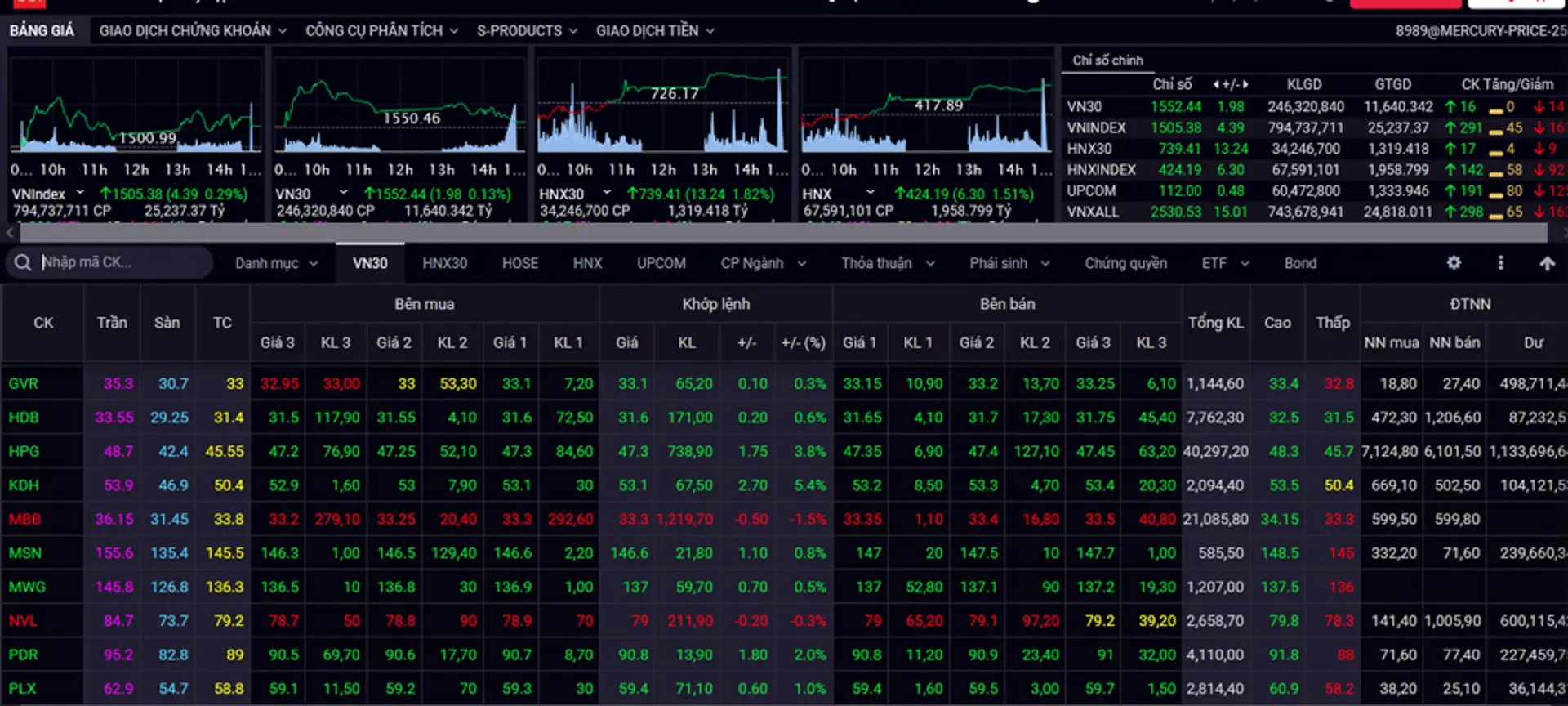The height and width of the screenshot is (706, 1568).
Task: Select VNXALL row in Chỉ số chính
Action: (1315, 212)
